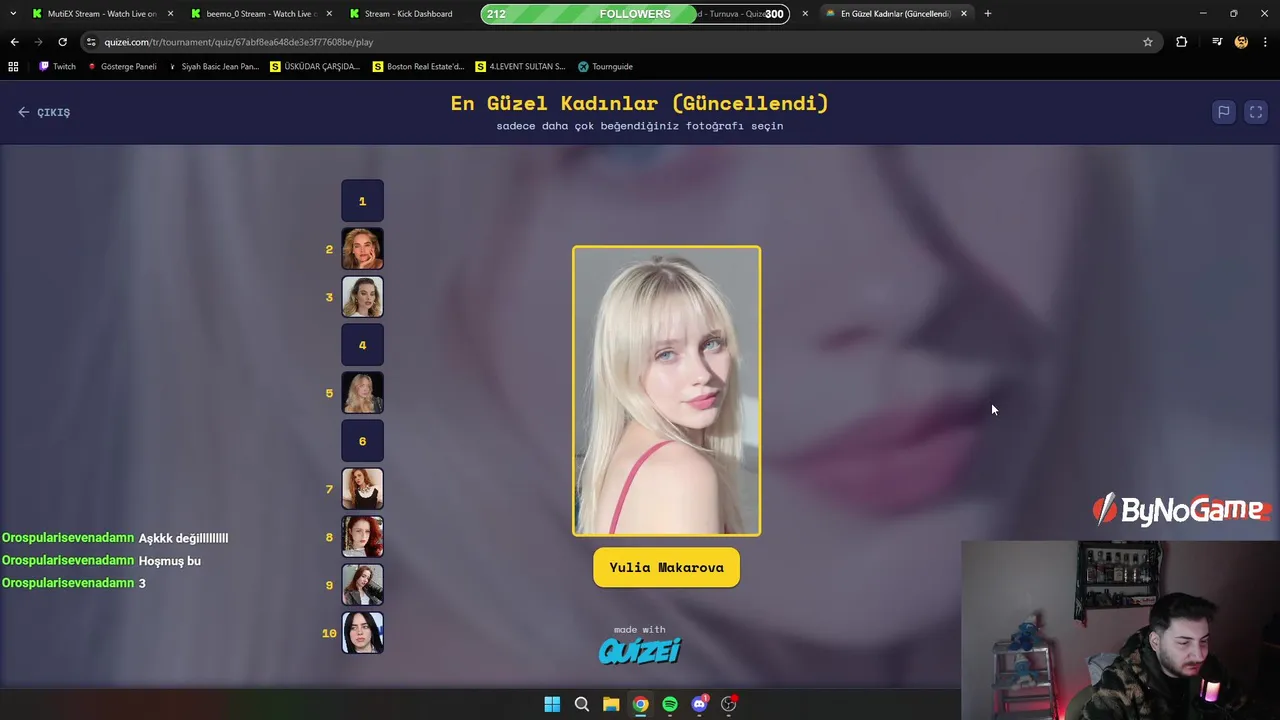Open the media control icon in toolbar
This screenshot has width=1280, height=720.
(x=1217, y=42)
